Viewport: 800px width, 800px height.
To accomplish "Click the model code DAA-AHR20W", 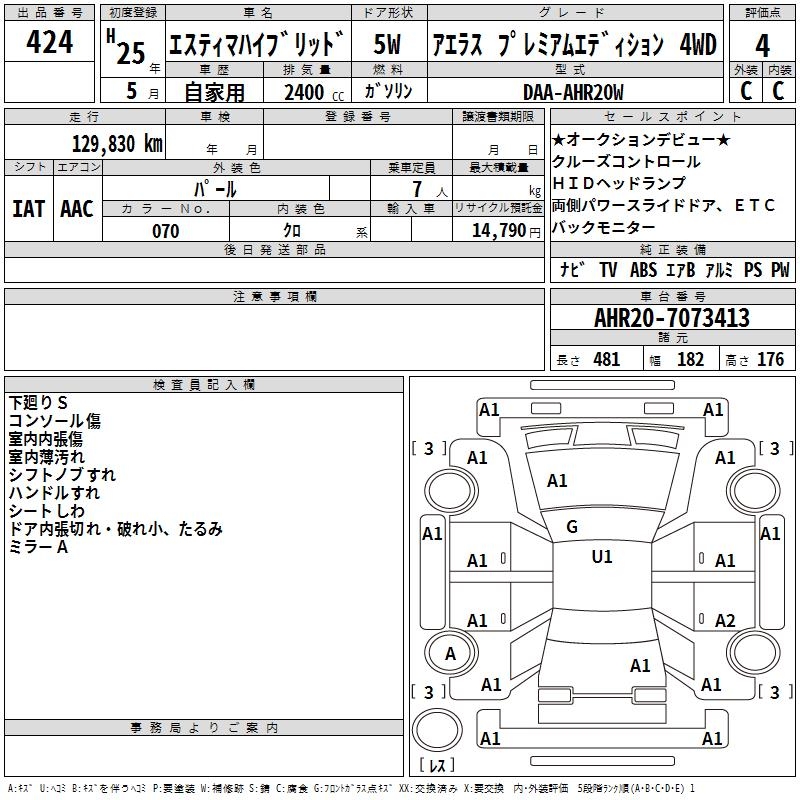I will point(573,92).
